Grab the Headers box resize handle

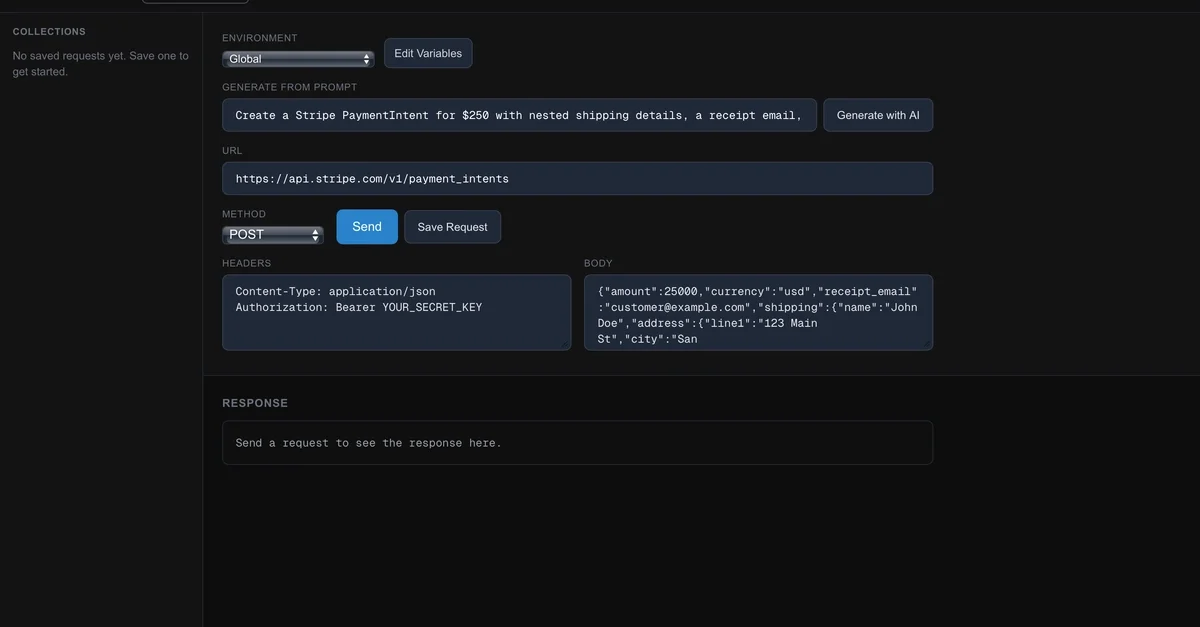566,345
